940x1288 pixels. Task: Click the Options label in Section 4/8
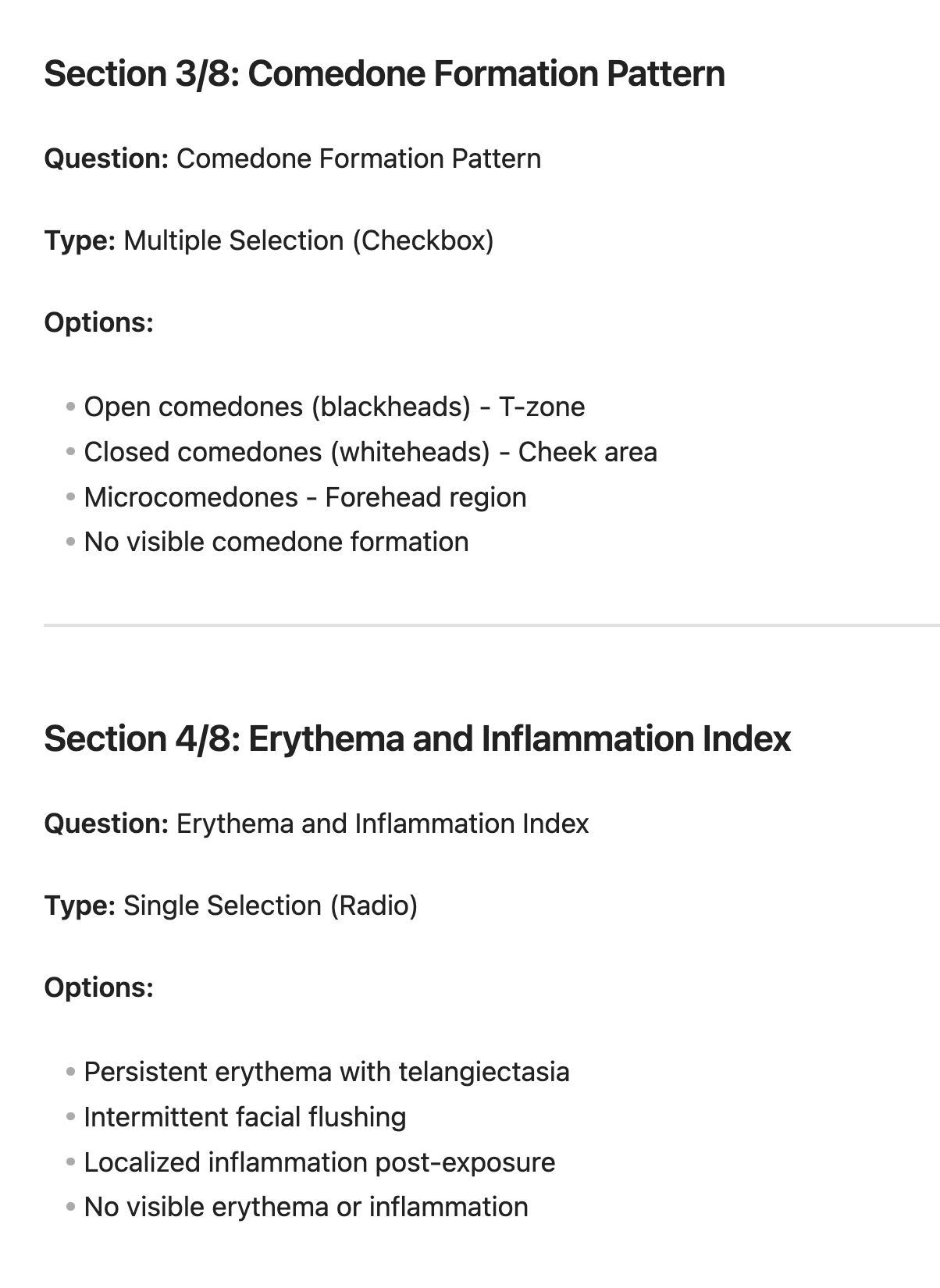(x=99, y=987)
